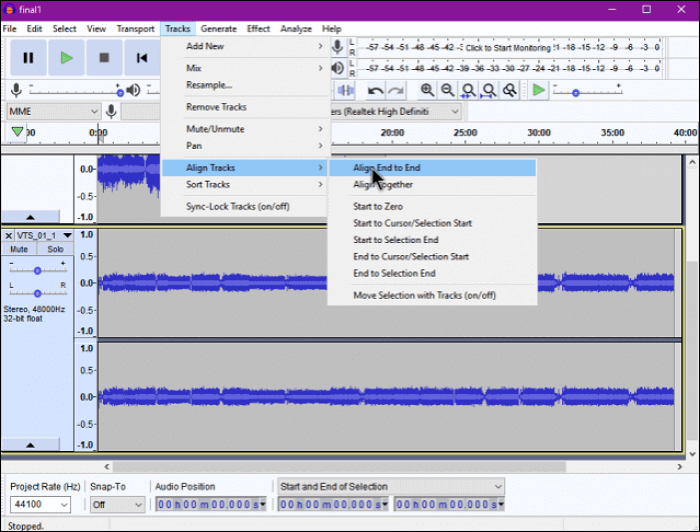
Task: Choose Align End to End
Action: pos(386,168)
